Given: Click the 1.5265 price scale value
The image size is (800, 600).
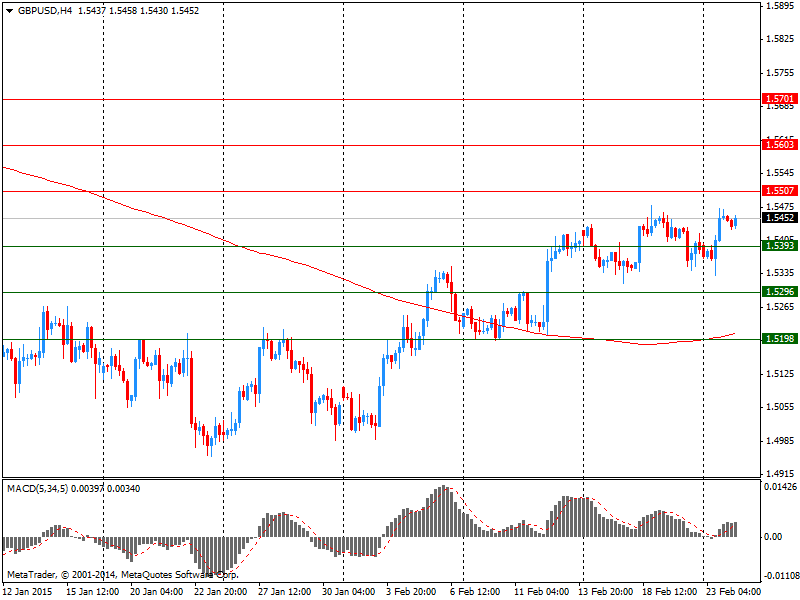Looking at the screenshot, I should (781, 307).
